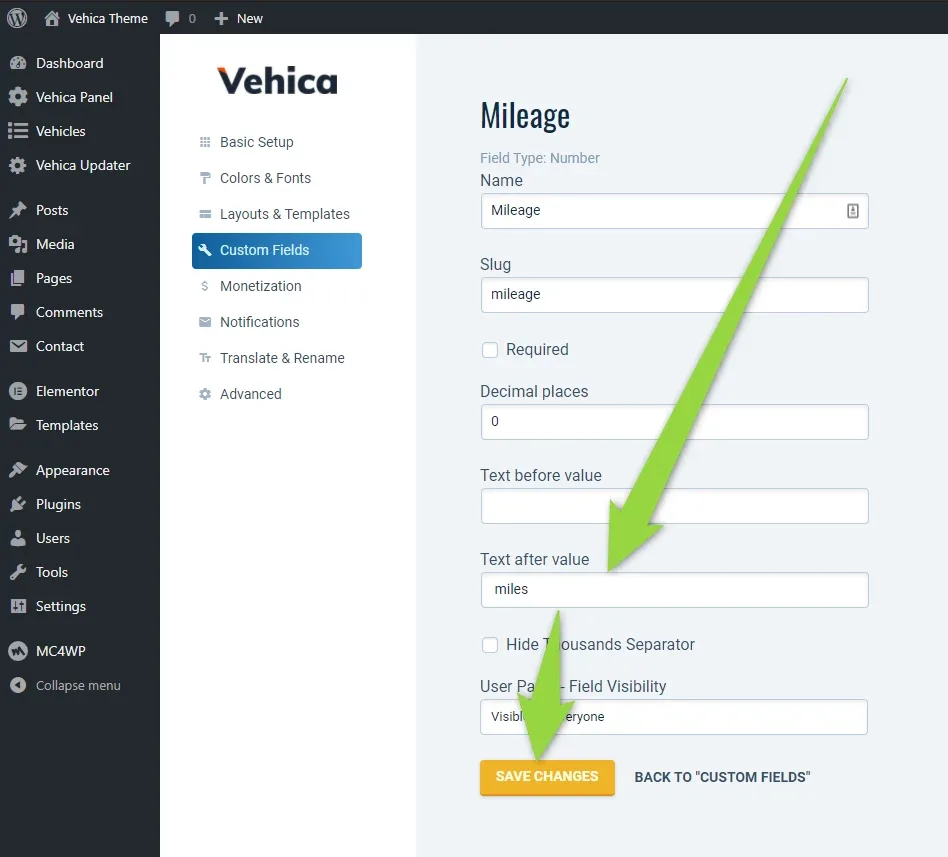Click the Monetization dollar icon
The height and width of the screenshot is (857, 948).
[x=205, y=286]
